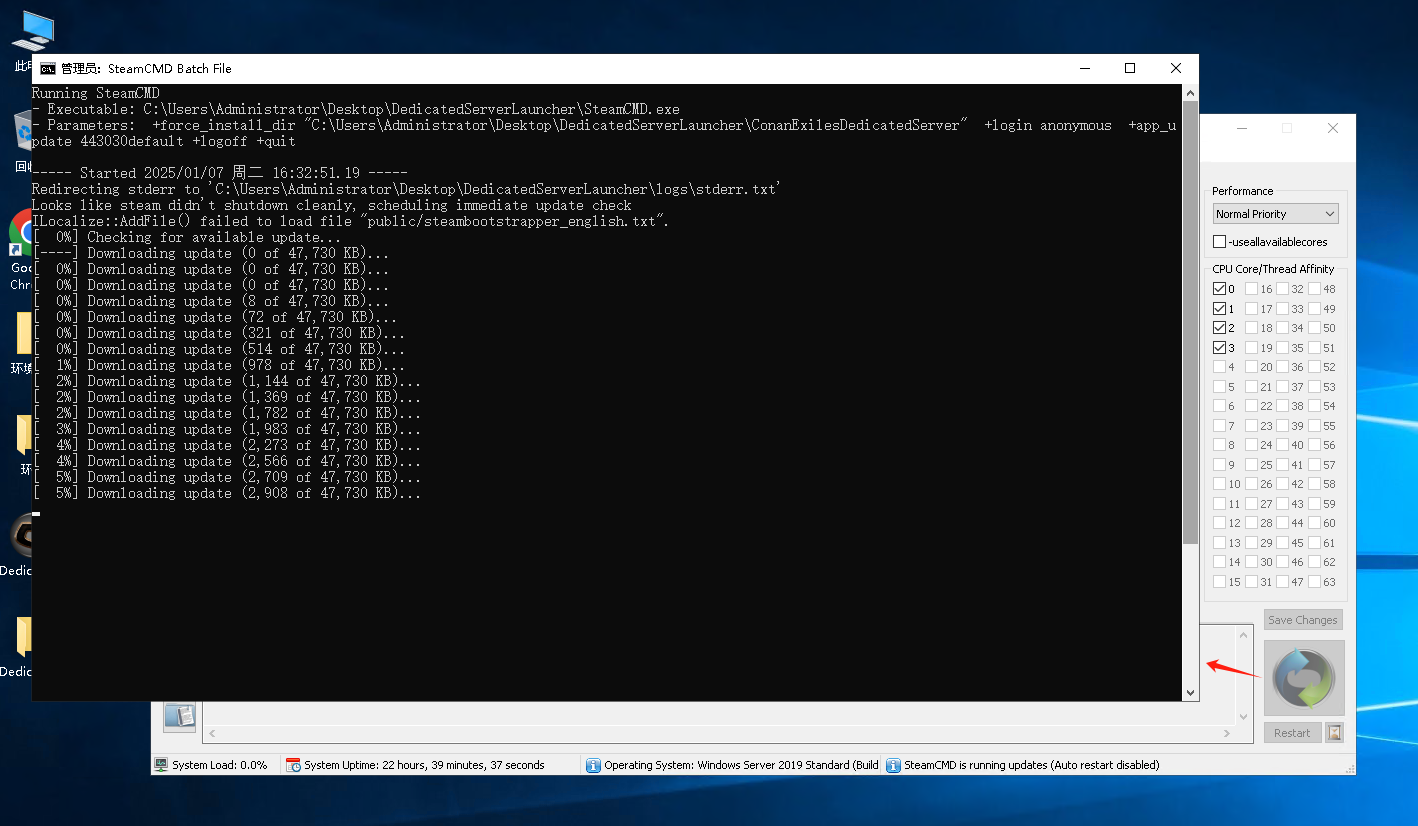Uncheck CPU core 3 affinity
Viewport: 1418px width, 826px height.
point(1219,348)
